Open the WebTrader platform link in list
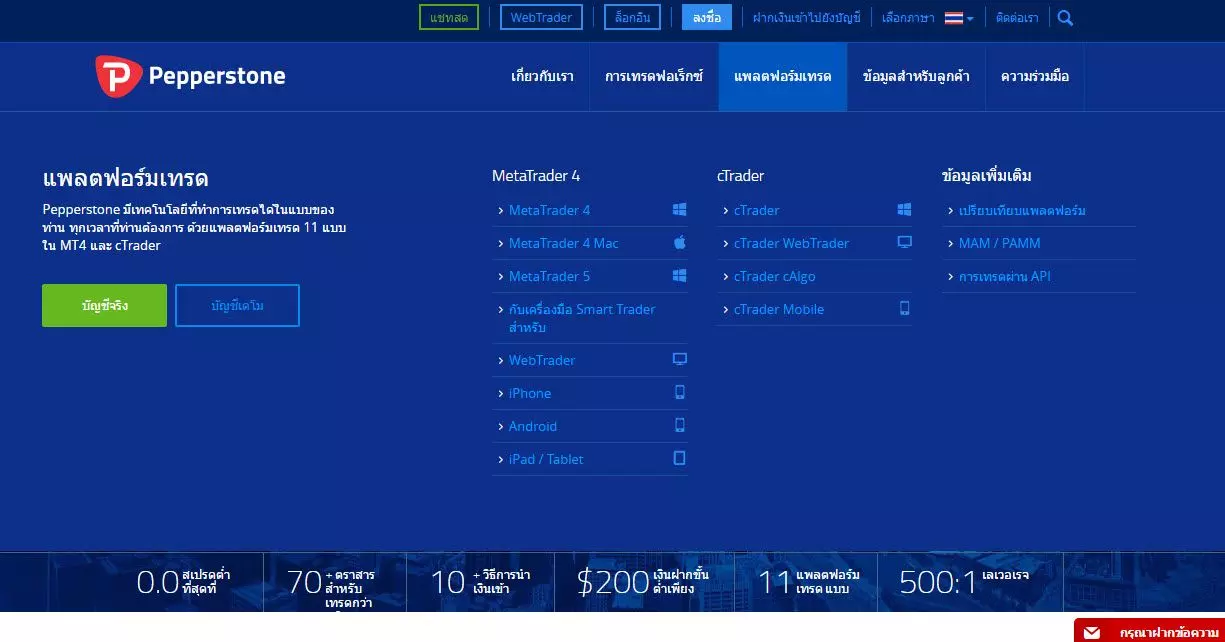Screen dimensions: 1225x642 [542, 360]
